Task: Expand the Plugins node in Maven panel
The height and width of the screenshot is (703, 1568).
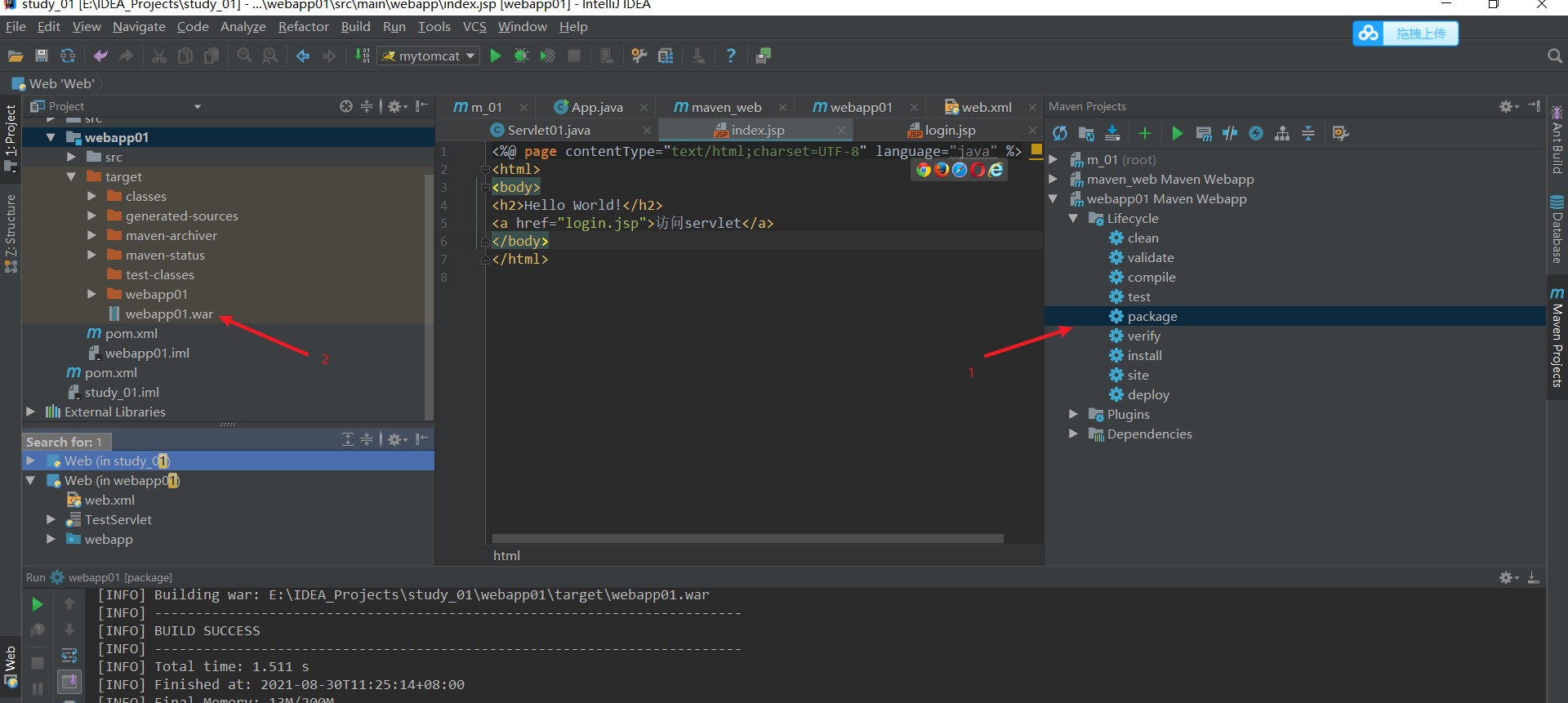Action: point(1074,415)
